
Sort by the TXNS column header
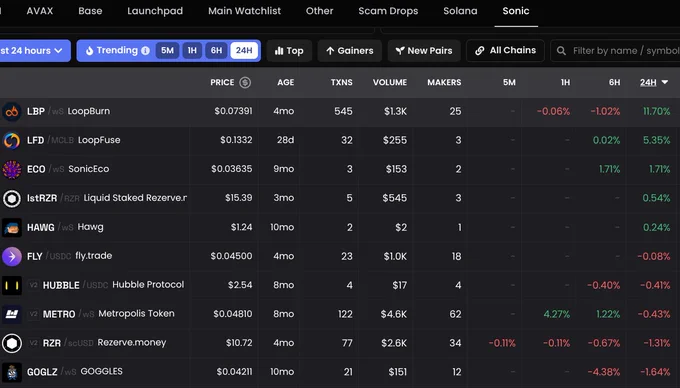(x=342, y=82)
